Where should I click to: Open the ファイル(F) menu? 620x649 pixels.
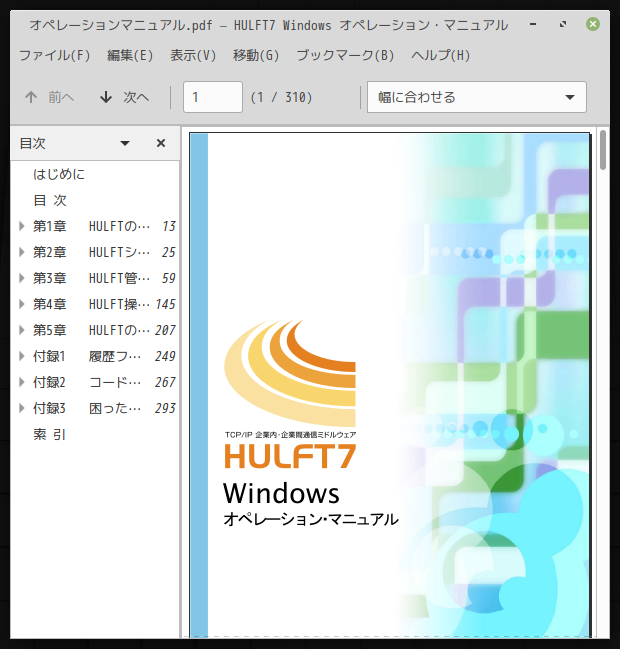coord(55,55)
